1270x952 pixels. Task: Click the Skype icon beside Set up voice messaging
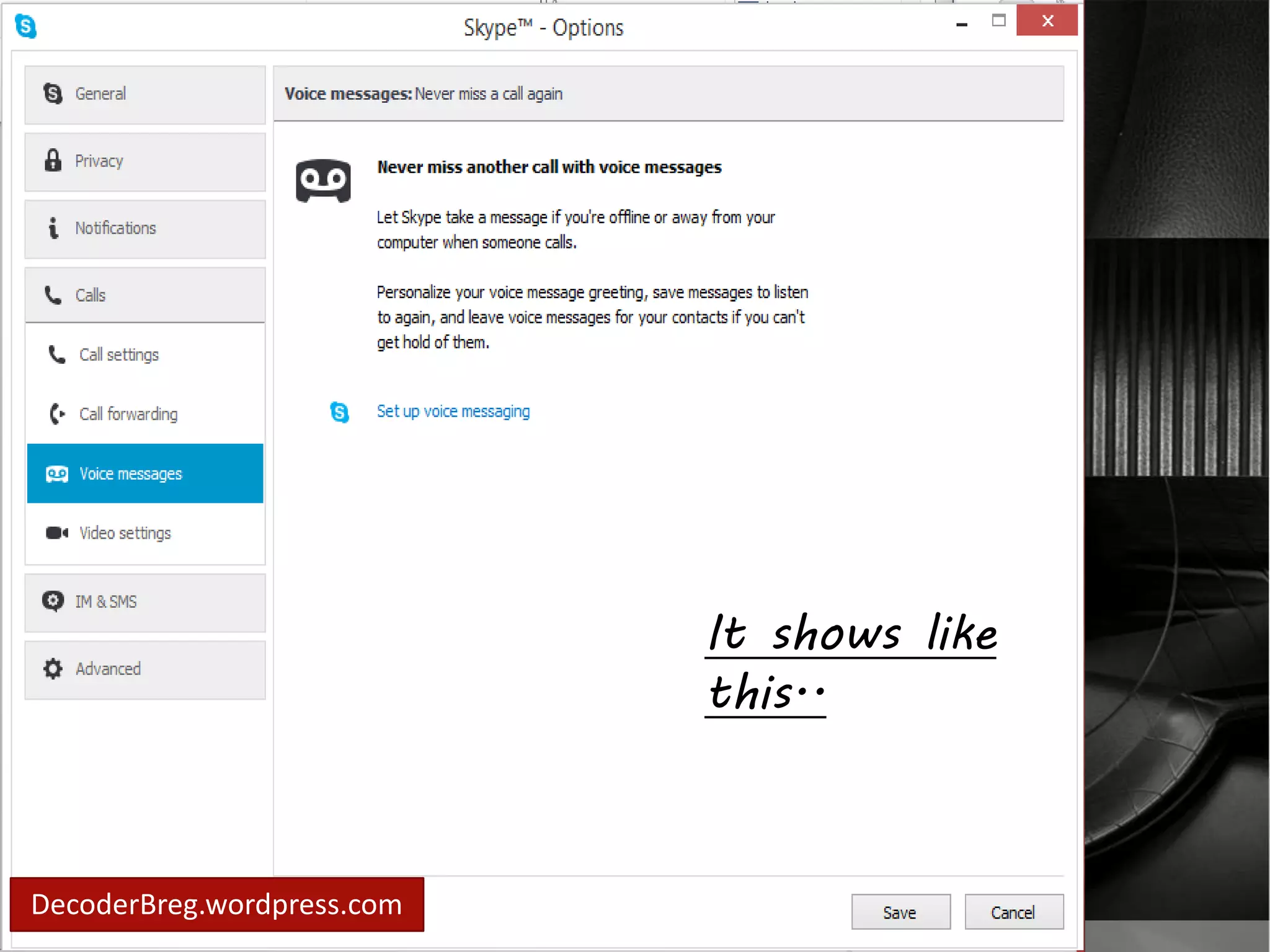pyautogui.click(x=339, y=412)
